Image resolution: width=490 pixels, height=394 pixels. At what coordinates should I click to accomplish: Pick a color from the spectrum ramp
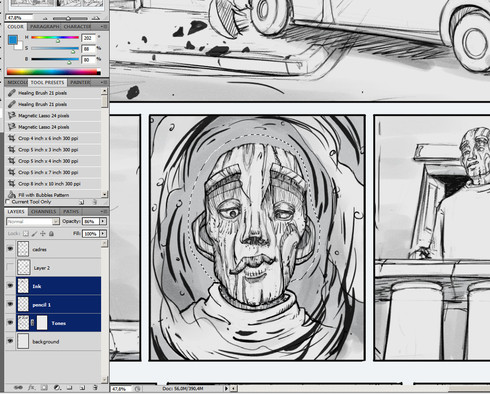[53, 72]
